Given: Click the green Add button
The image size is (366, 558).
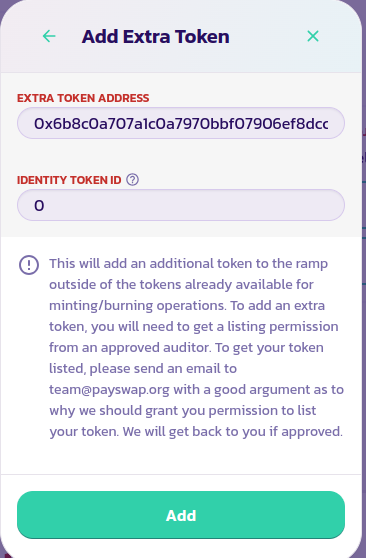Looking at the screenshot, I should point(181,515).
